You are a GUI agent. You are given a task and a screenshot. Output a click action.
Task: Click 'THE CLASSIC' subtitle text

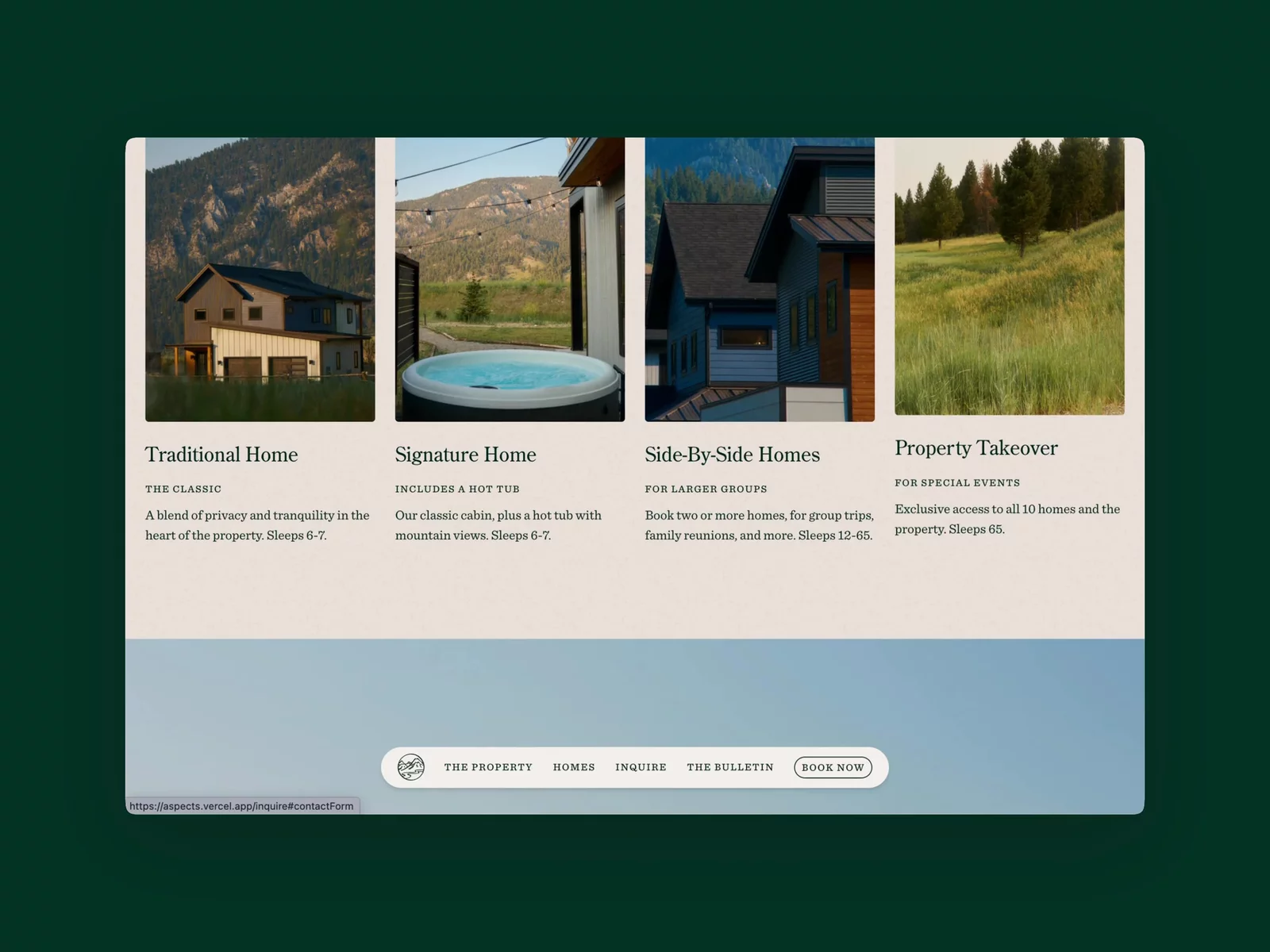[x=183, y=489]
